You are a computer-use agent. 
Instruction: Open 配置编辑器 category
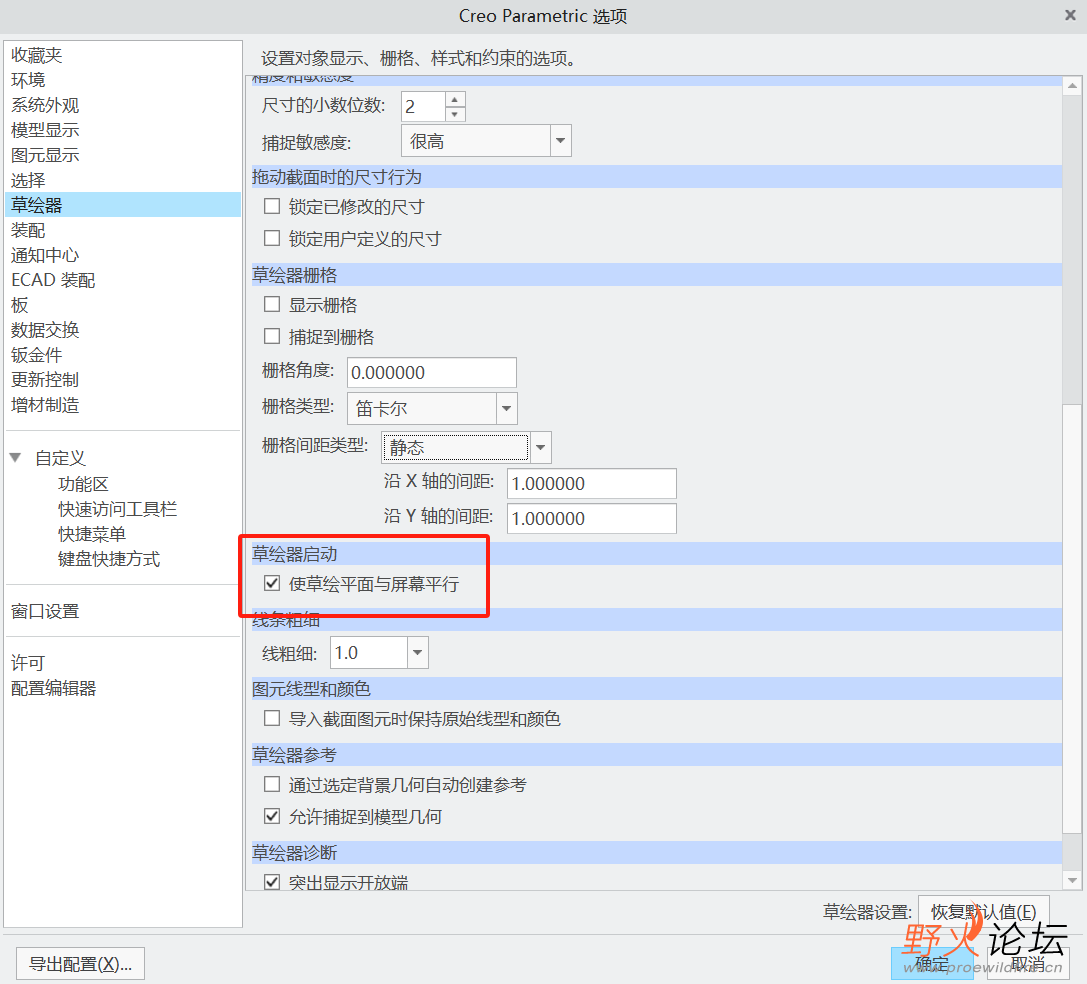tap(53, 688)
